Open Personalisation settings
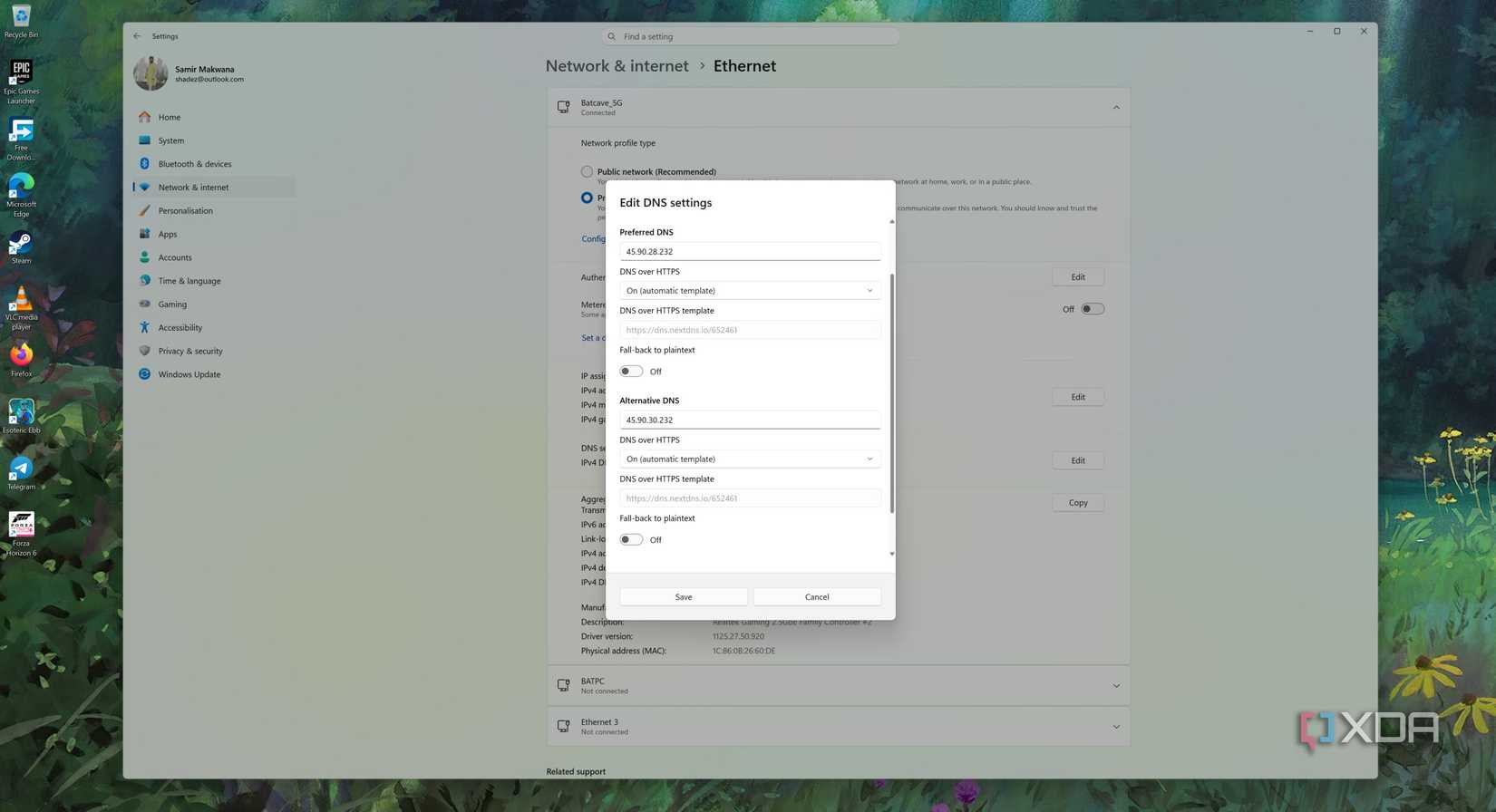 tap(214, 210)
